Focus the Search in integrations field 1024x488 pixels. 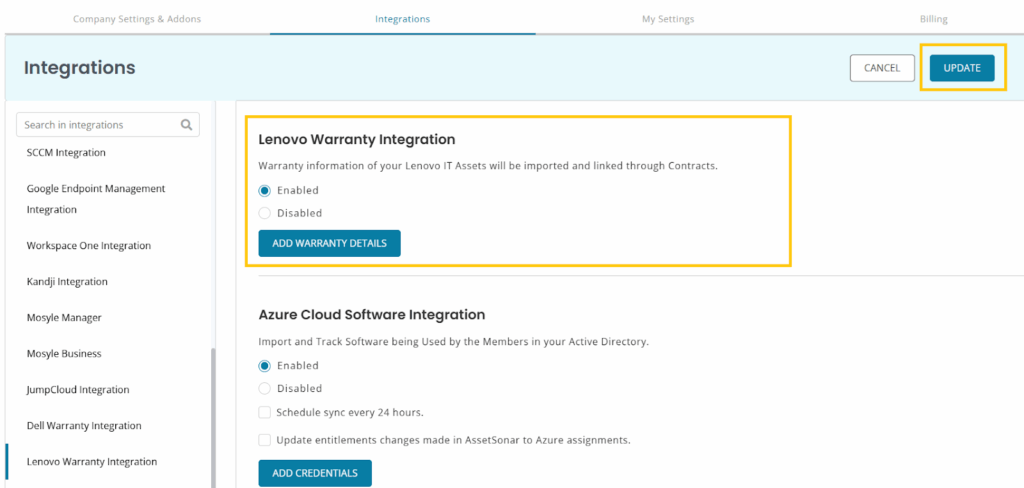coord(108,125)
